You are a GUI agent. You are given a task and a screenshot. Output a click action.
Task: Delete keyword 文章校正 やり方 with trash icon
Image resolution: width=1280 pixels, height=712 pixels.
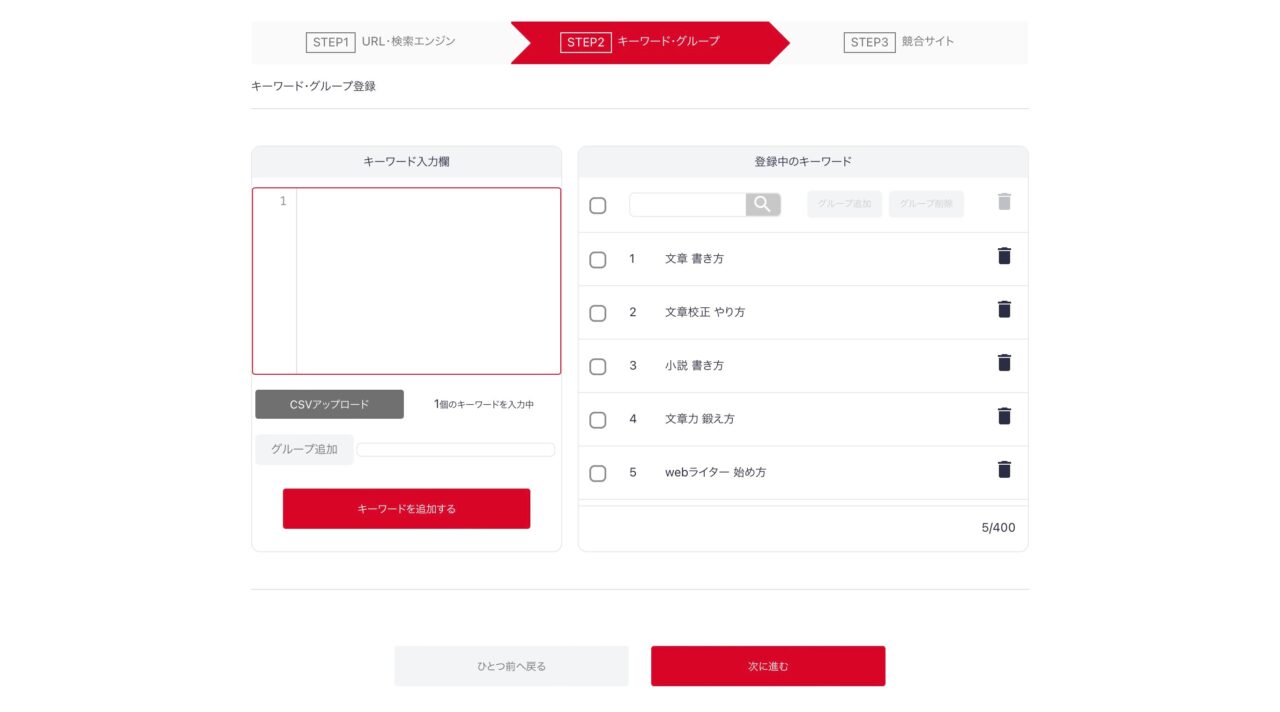1004,309
